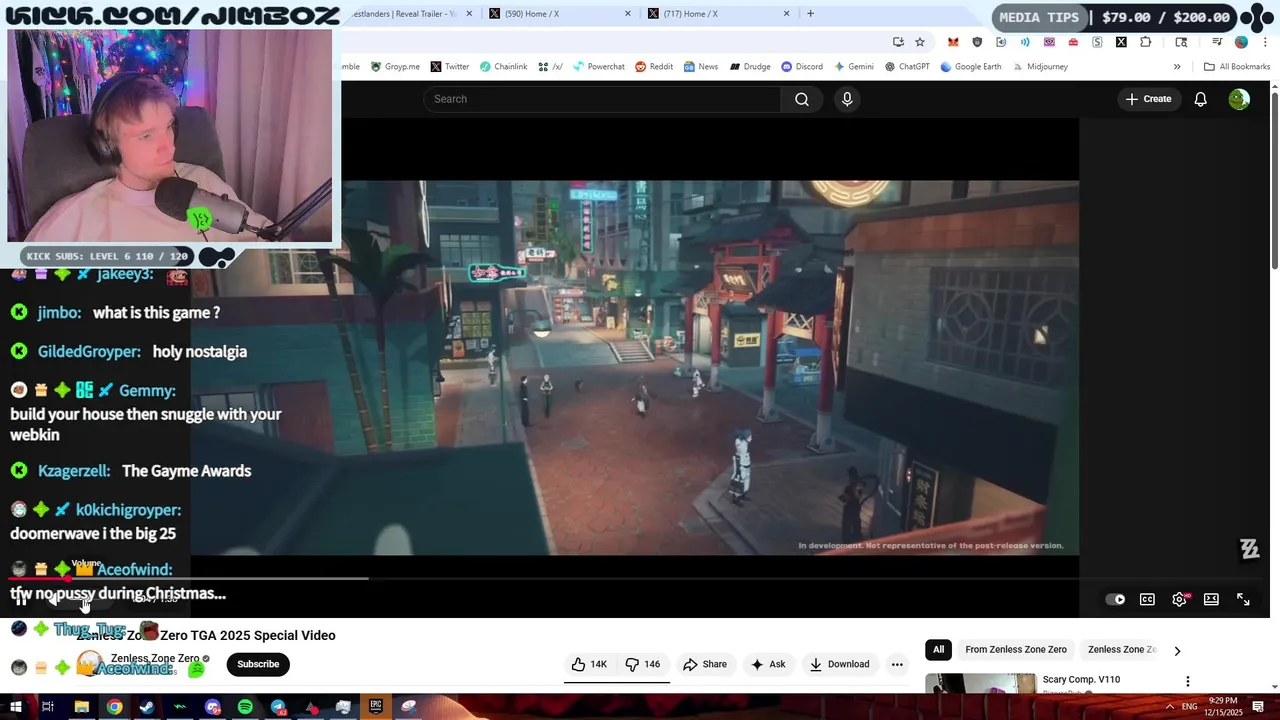This screenshot has width=1280, height=720.
Task: Start voice search with the microphone icon
Action: coord(847,99)
